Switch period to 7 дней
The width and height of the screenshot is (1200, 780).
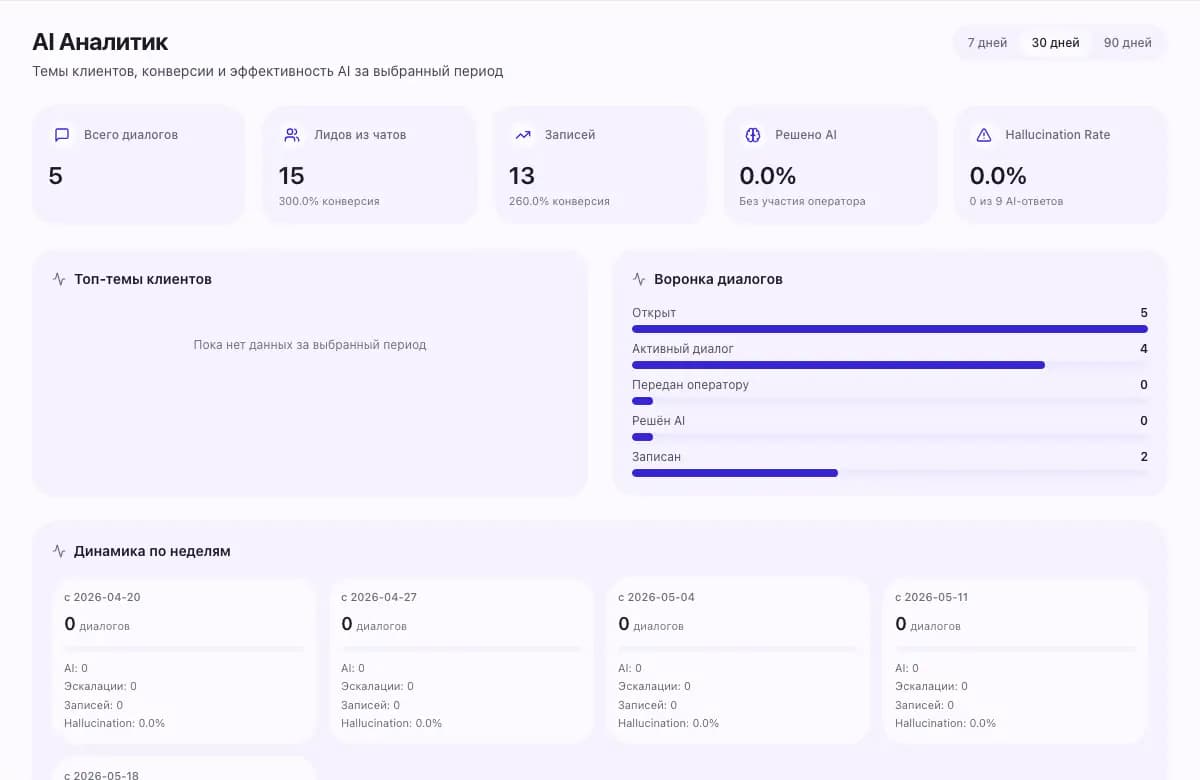[987, 43]
